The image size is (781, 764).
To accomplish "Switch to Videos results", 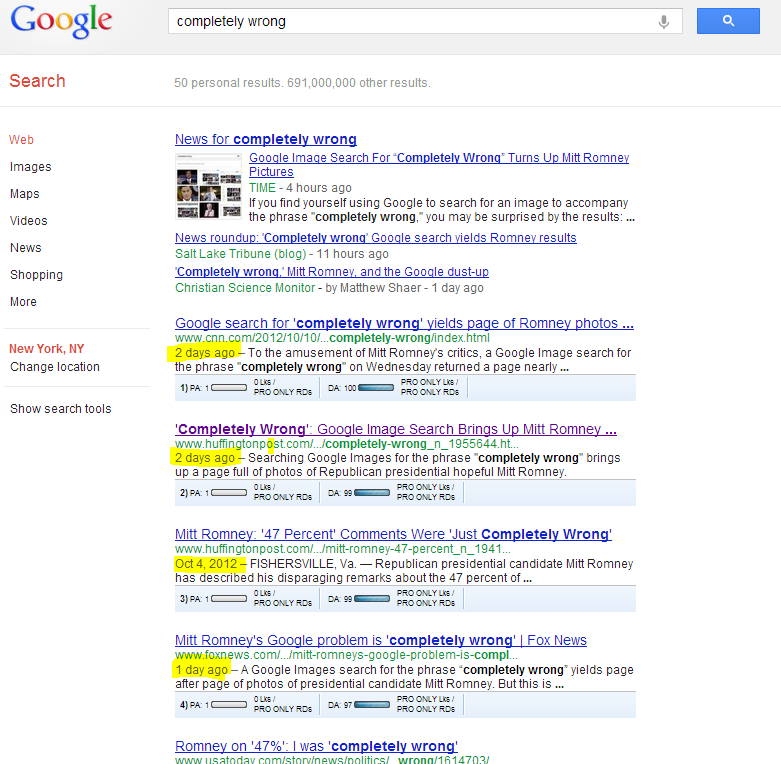I will point(28,221).
